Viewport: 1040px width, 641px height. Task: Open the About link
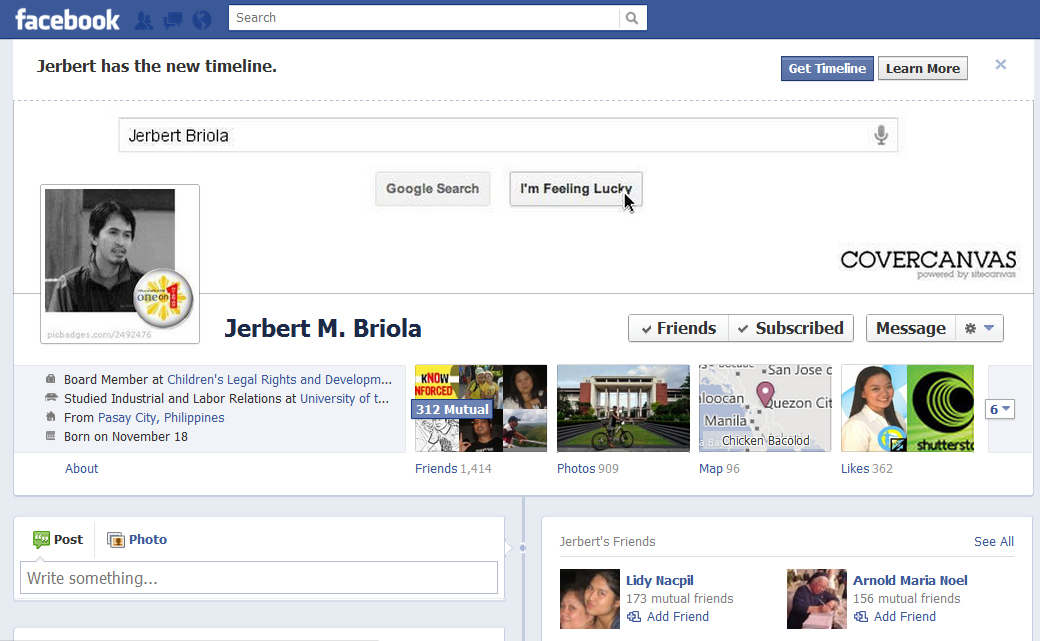click(x=82, y=468)
